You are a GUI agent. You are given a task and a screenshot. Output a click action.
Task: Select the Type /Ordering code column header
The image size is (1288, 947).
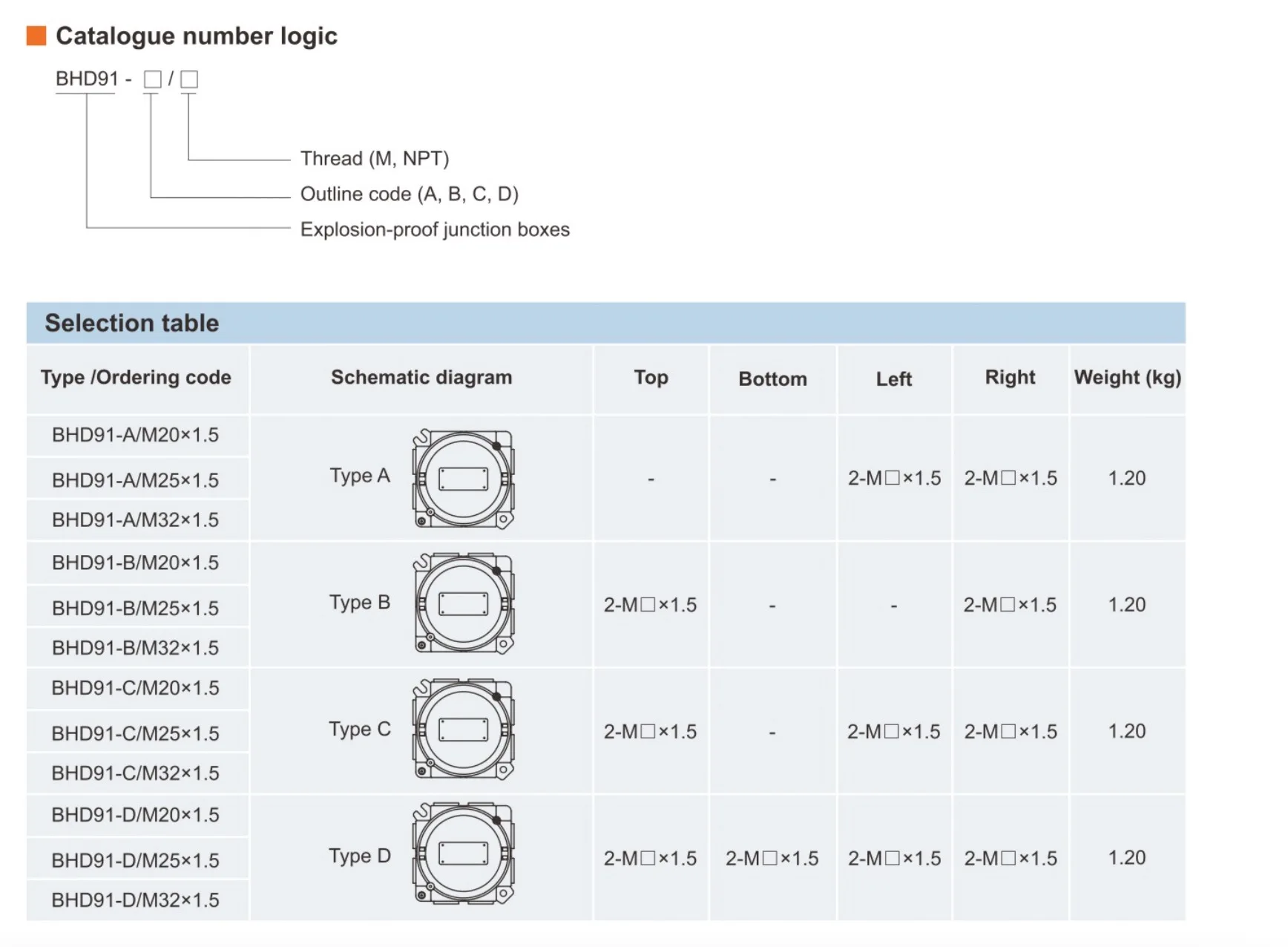136,378
